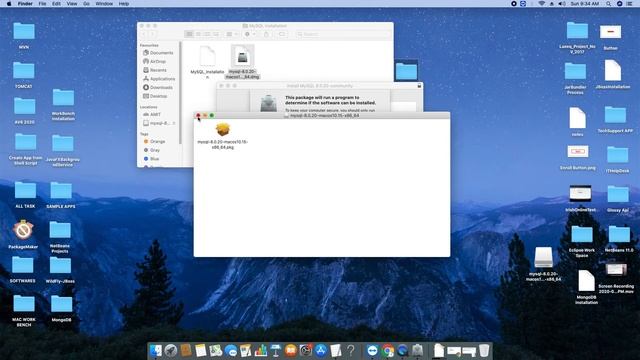Eject the mysql-8 volume in Finder sidebar

coord(174,123)
